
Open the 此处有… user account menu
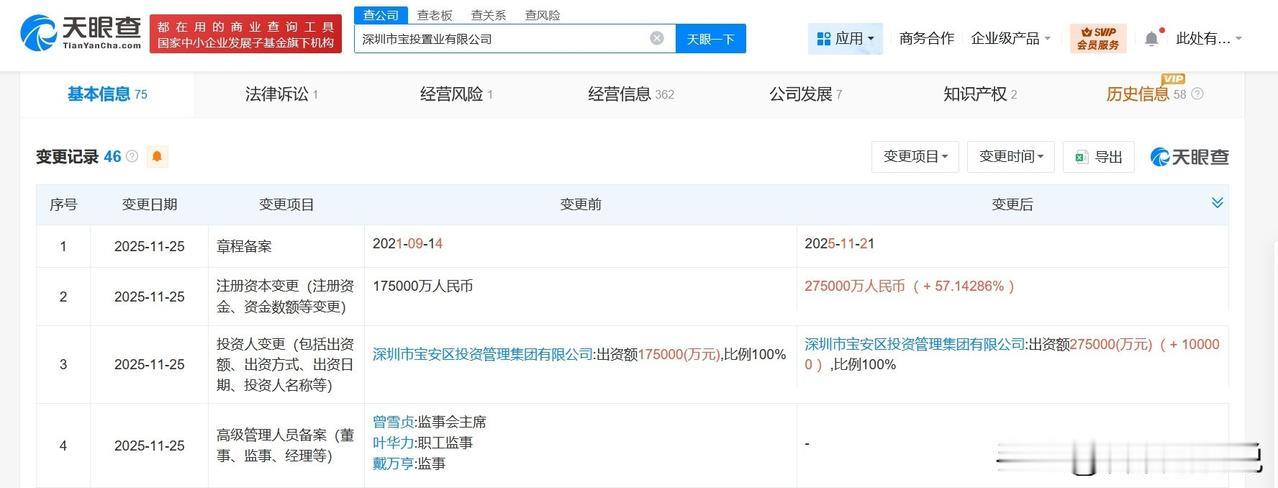pyautogui.click(x=1209, y=38)
